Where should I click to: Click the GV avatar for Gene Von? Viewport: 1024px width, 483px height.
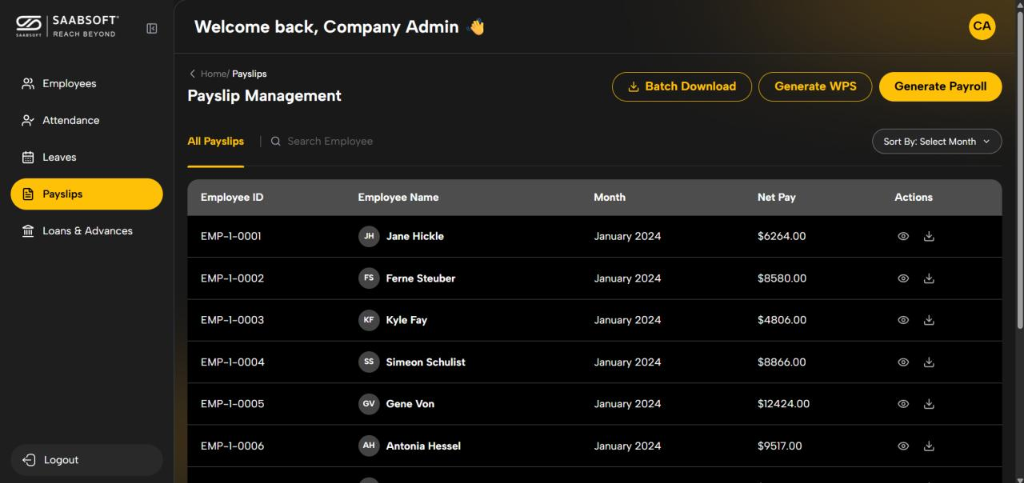369,404
